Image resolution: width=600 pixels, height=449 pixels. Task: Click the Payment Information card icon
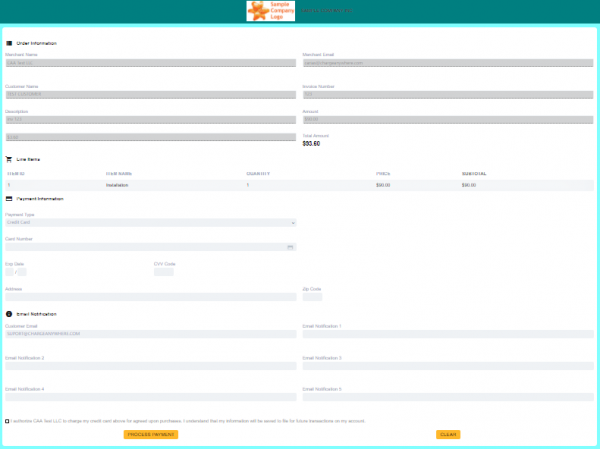[9, 199]
